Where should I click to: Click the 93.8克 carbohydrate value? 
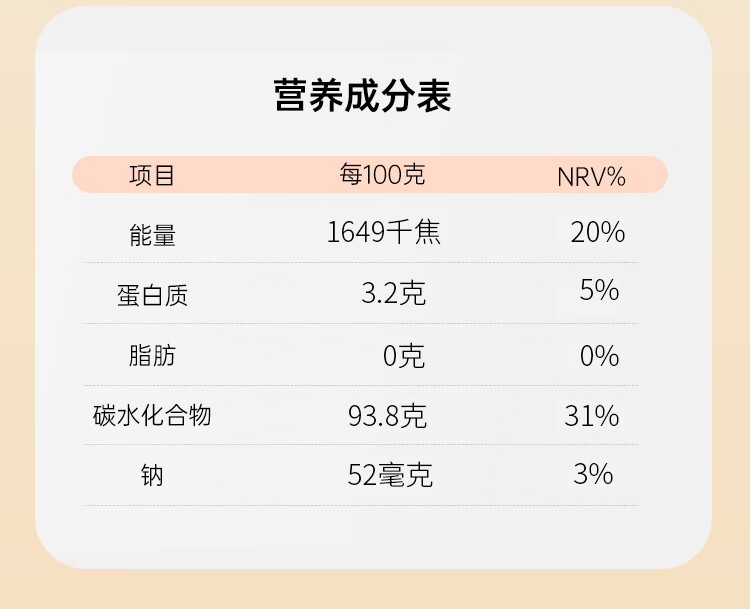387,415
